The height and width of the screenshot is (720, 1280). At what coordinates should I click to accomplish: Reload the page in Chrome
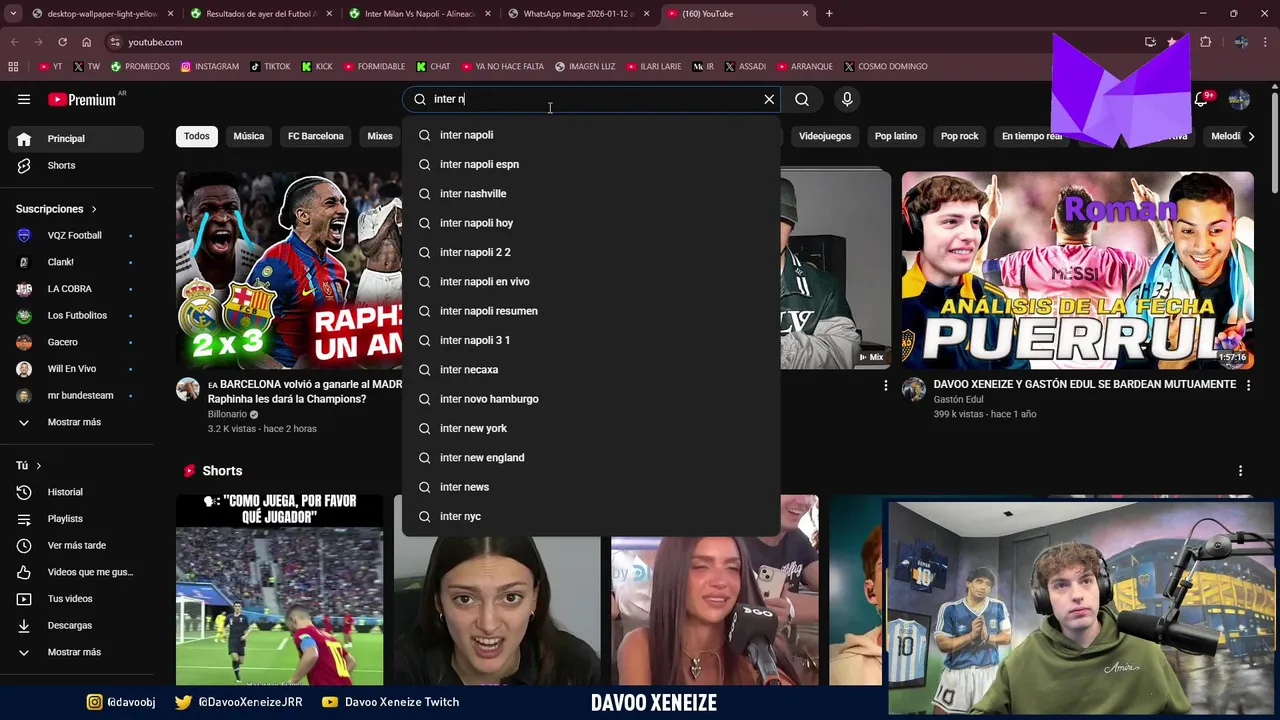point(62,42)
